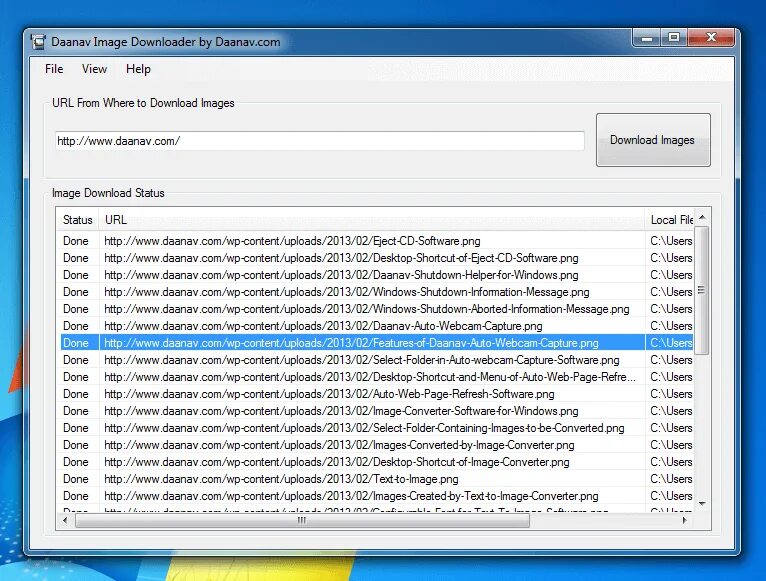Click the vertical scrollbar up arrow

702,216
